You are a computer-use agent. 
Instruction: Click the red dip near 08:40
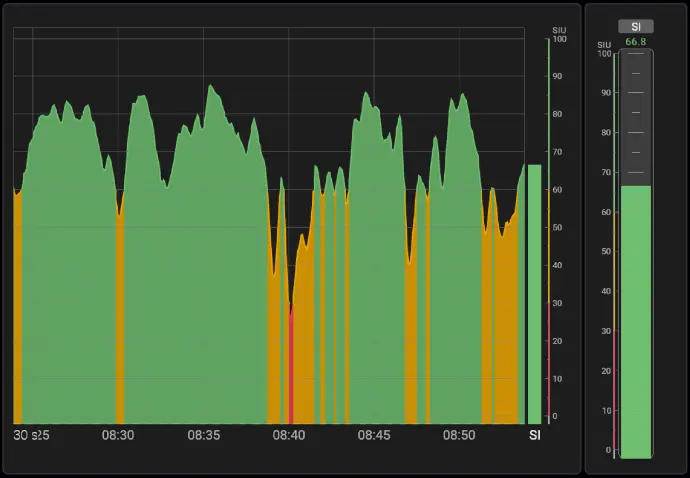click(x=291, y=370)
